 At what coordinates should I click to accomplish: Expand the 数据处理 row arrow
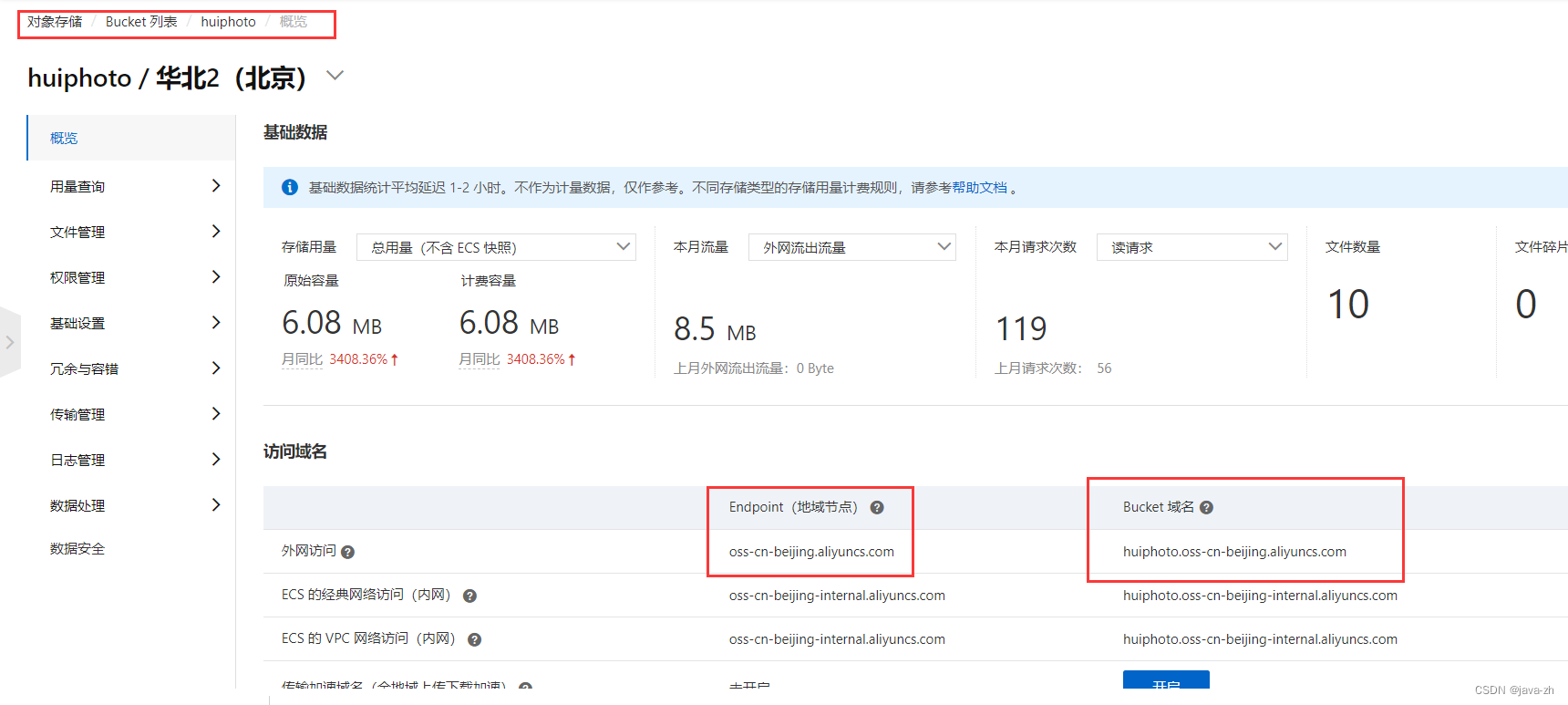tap(216, 505)
